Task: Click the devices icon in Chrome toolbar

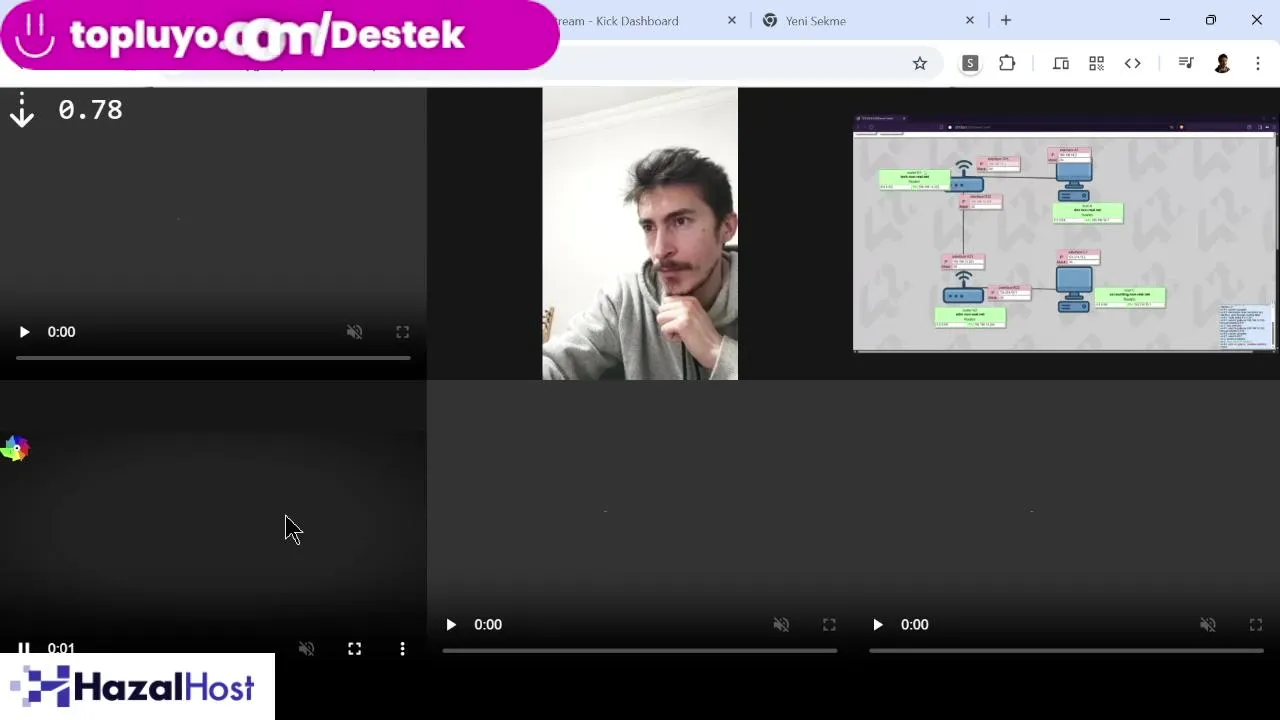Action: pos(1061,63)
